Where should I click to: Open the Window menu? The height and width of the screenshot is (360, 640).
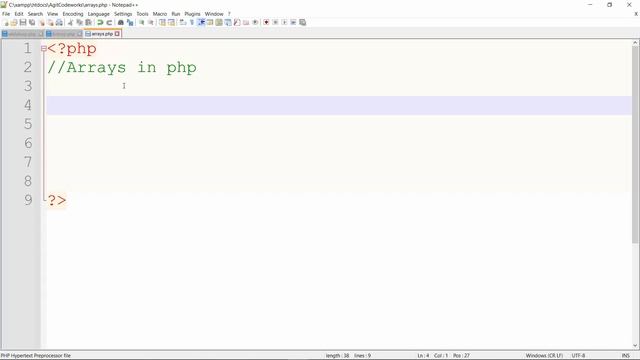(x=214, y=14)
